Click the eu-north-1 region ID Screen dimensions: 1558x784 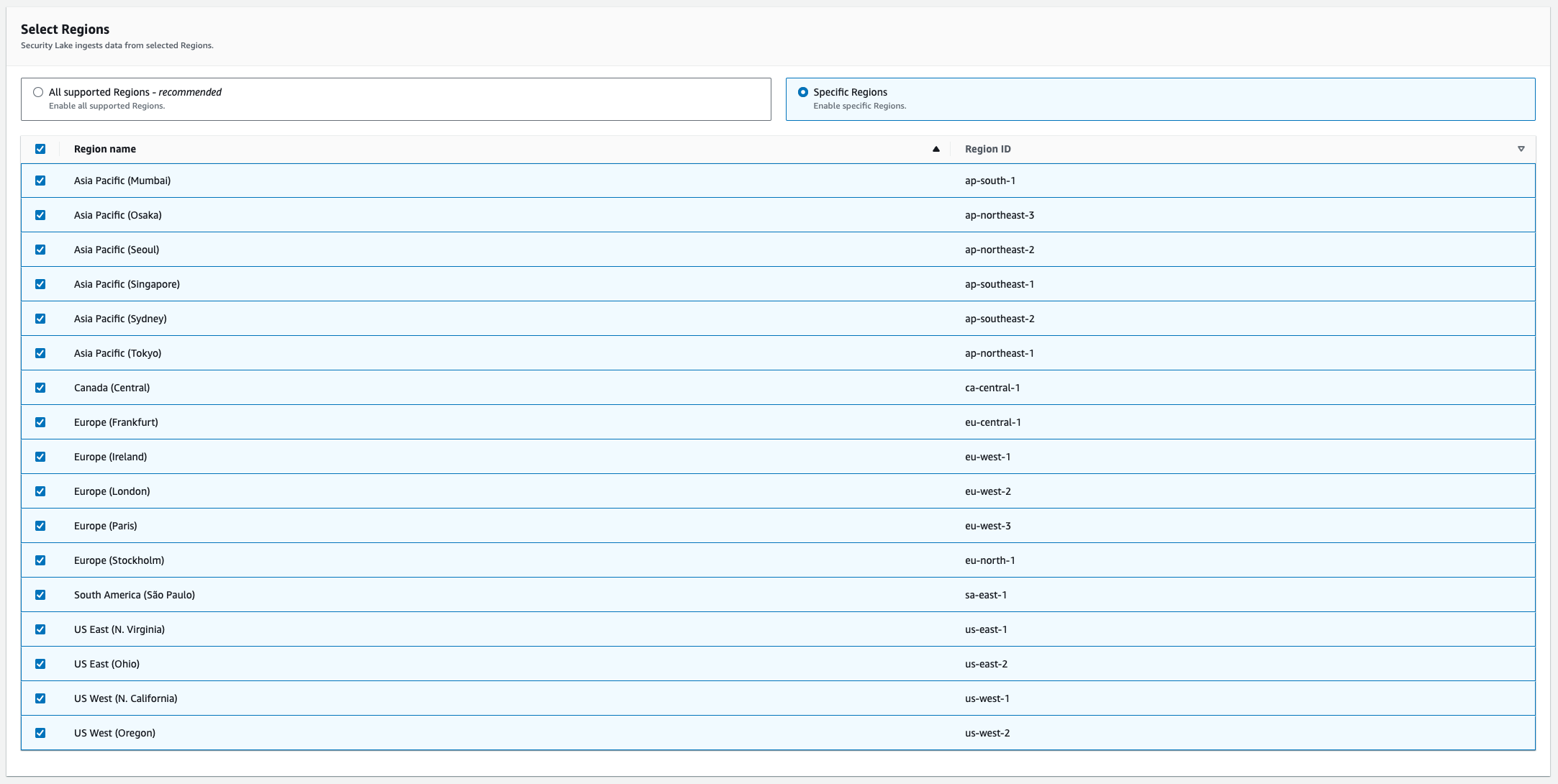(x=990, y=560)
